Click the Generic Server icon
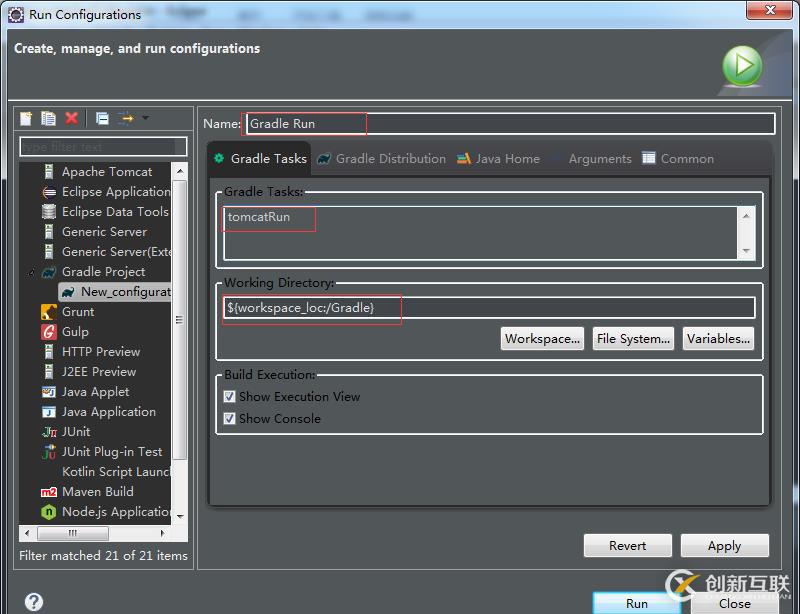The width and height of the screenshot is (800, 614). click(x=49, y=232)
